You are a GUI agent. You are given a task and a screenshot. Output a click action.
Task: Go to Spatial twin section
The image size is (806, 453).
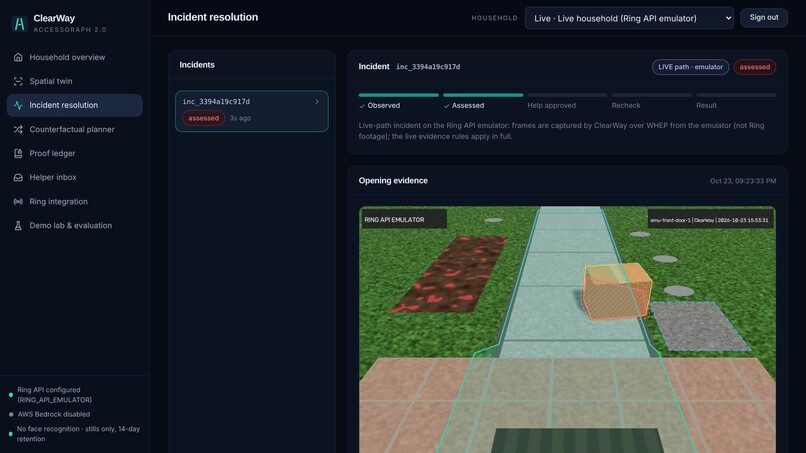click(75, 81)
